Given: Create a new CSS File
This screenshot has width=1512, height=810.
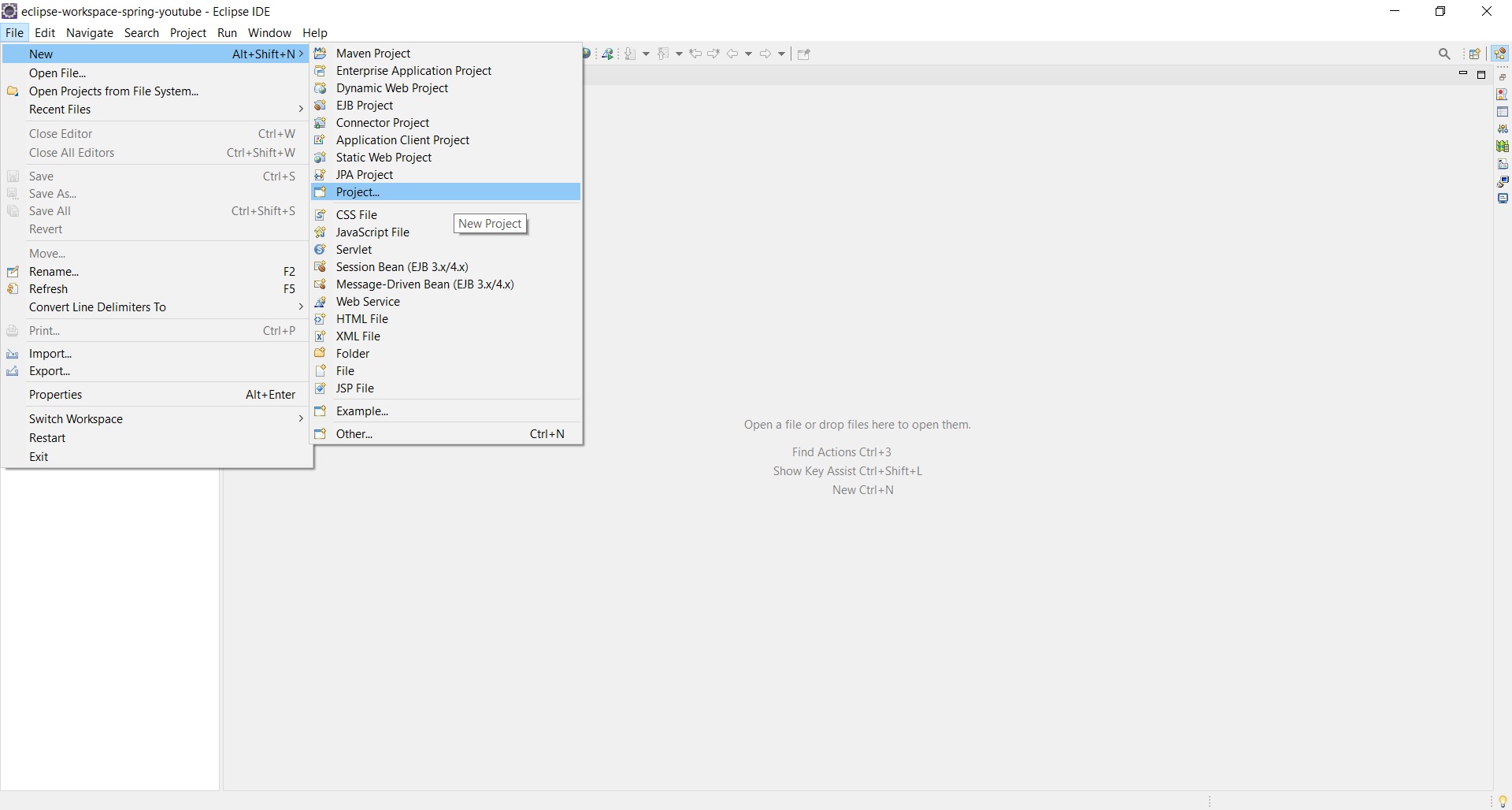Looking at the screenshot, I should 446,214.
